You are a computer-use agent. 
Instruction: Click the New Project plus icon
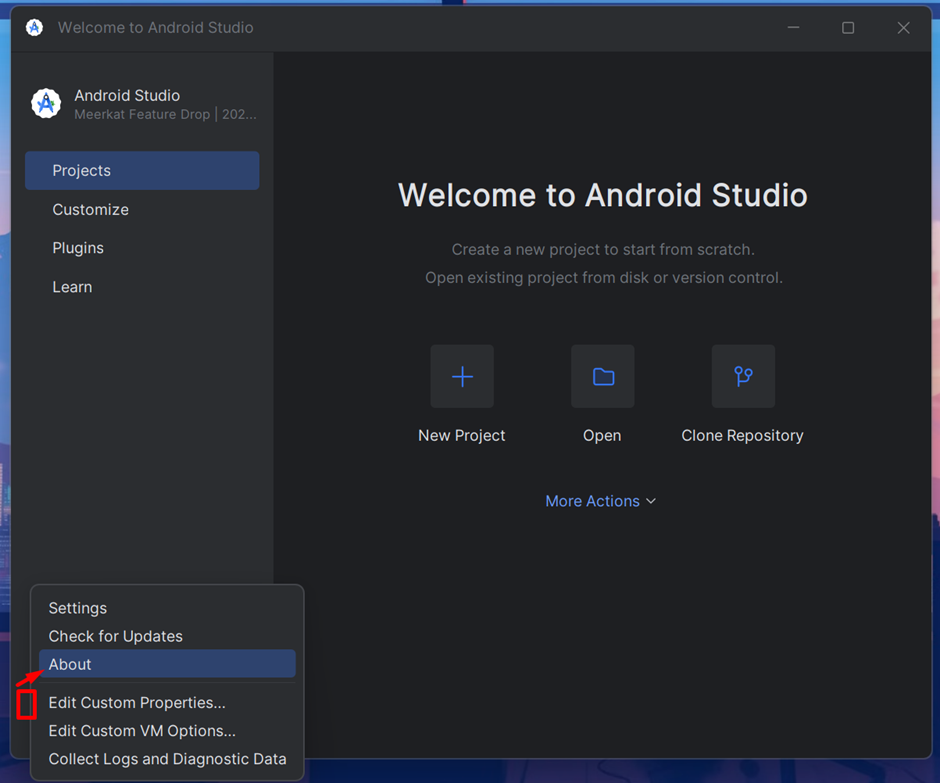click(462, 377)
